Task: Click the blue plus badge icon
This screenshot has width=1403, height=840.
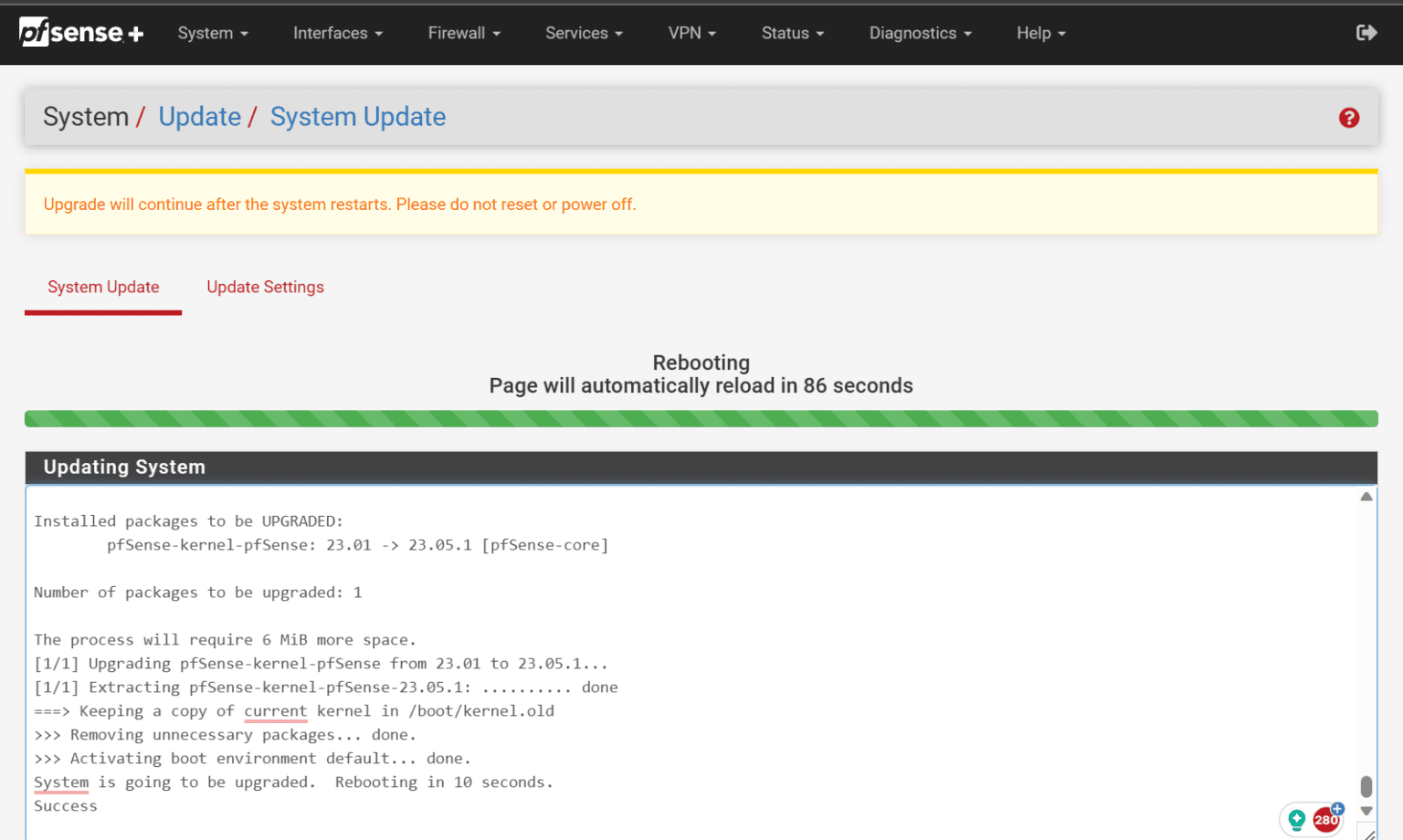Action: (x=1336, y=807)
